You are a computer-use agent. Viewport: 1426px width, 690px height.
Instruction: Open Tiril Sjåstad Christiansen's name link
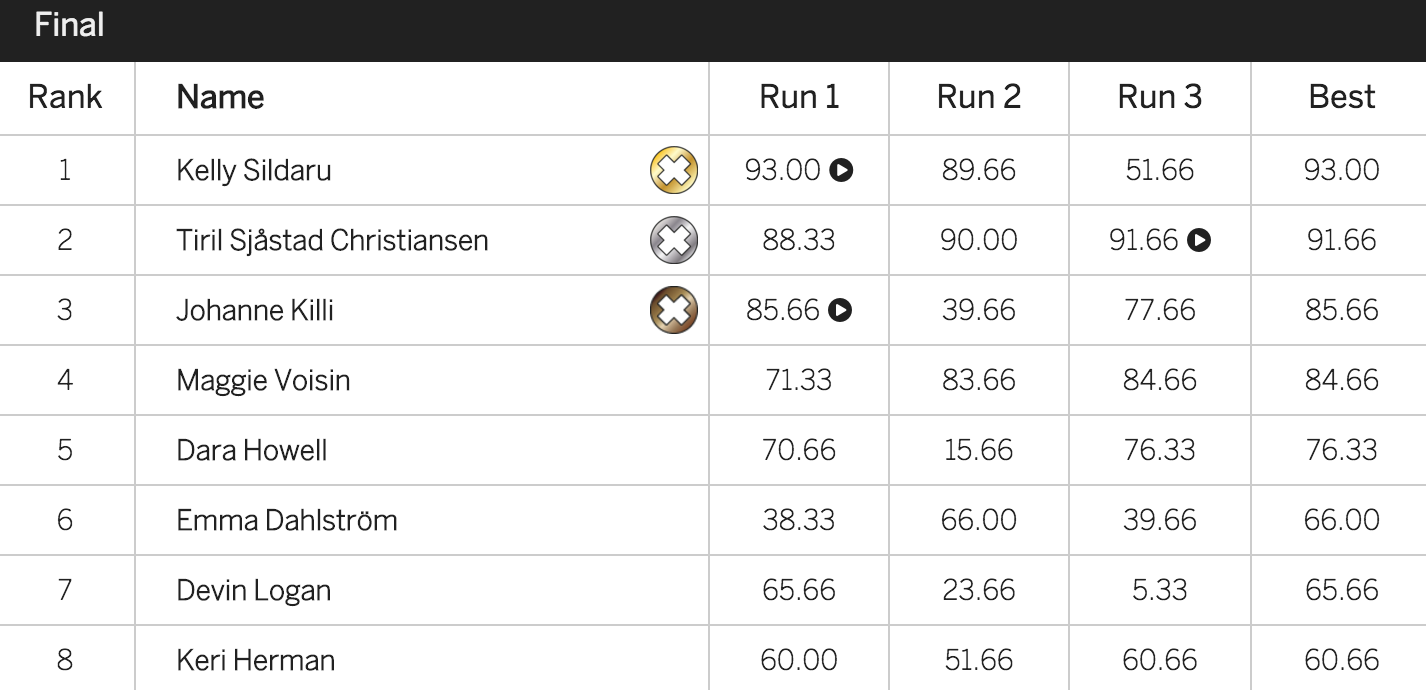[332, 240]
